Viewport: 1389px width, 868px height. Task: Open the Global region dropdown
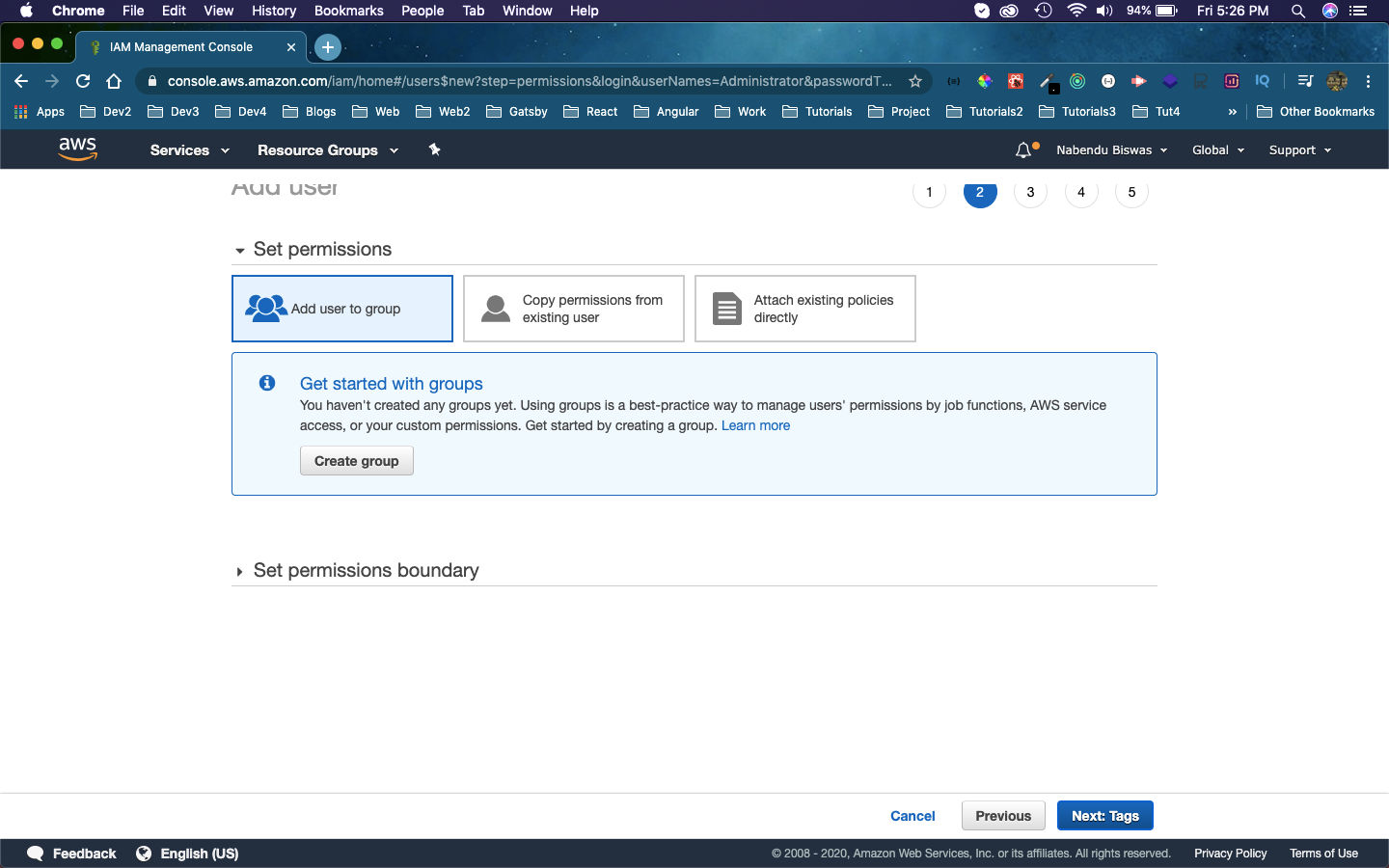[x=1218, y=150]
